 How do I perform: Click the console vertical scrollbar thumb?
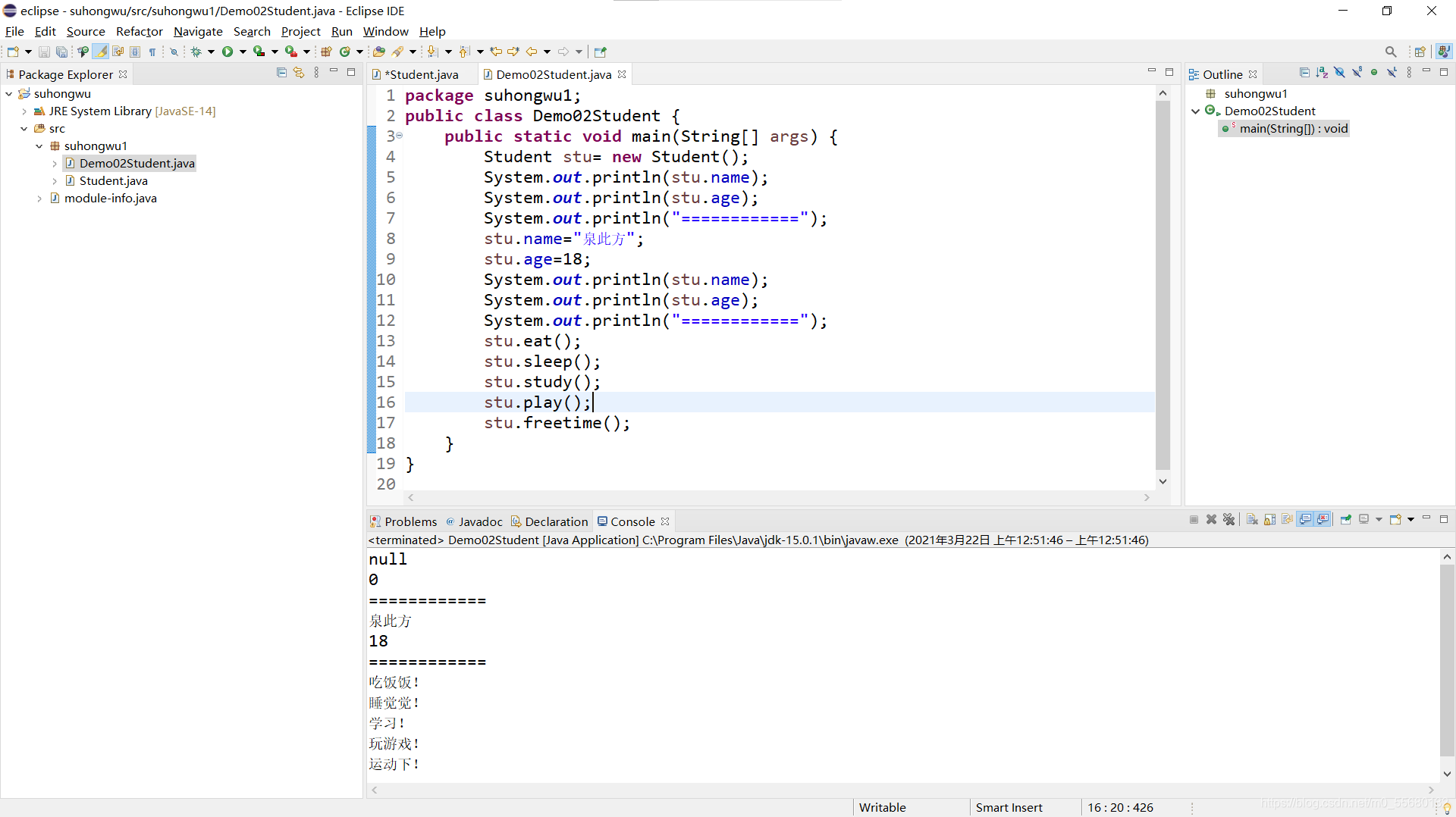(x=1447, y=659)
